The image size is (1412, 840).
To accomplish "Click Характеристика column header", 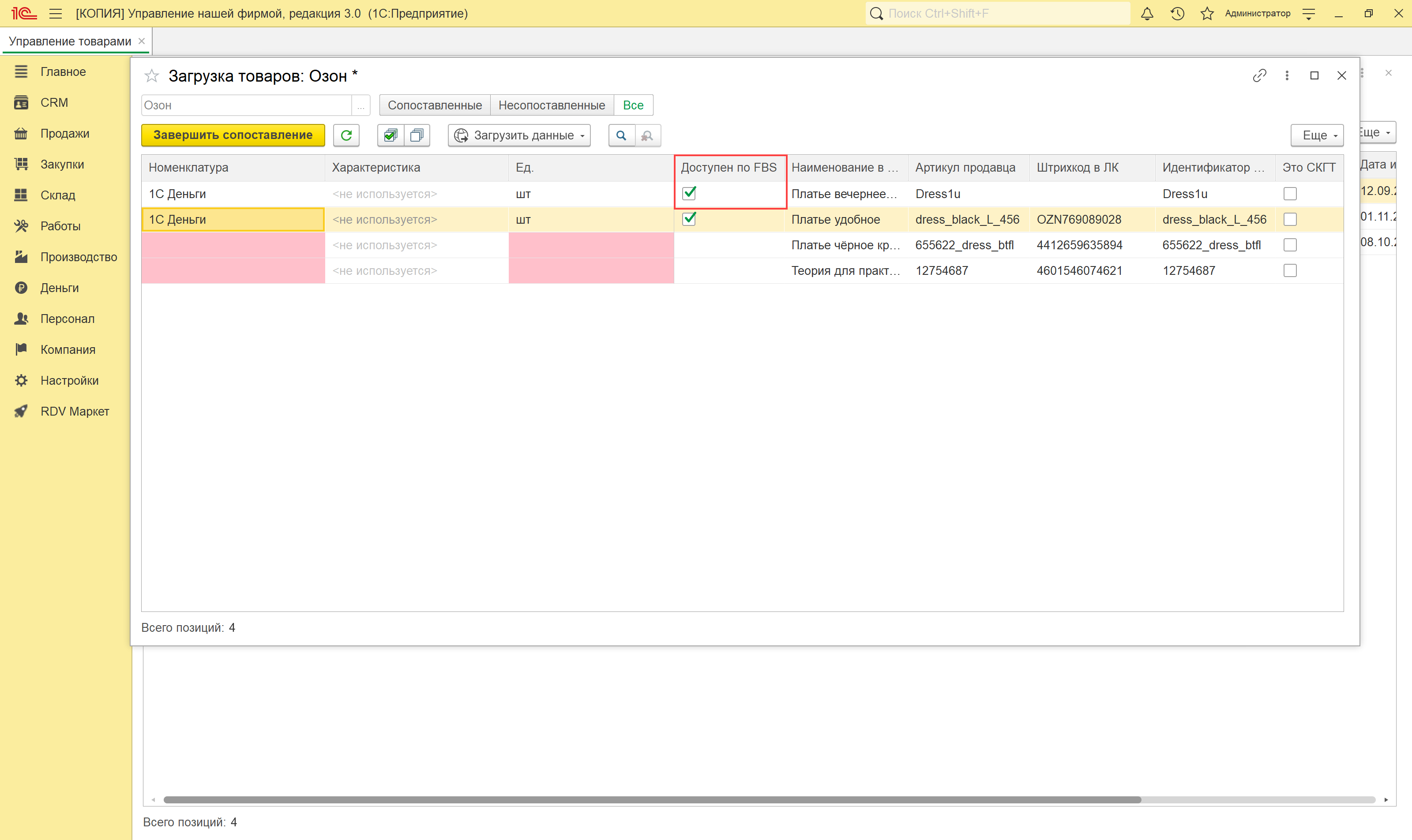I will point(417,168).
